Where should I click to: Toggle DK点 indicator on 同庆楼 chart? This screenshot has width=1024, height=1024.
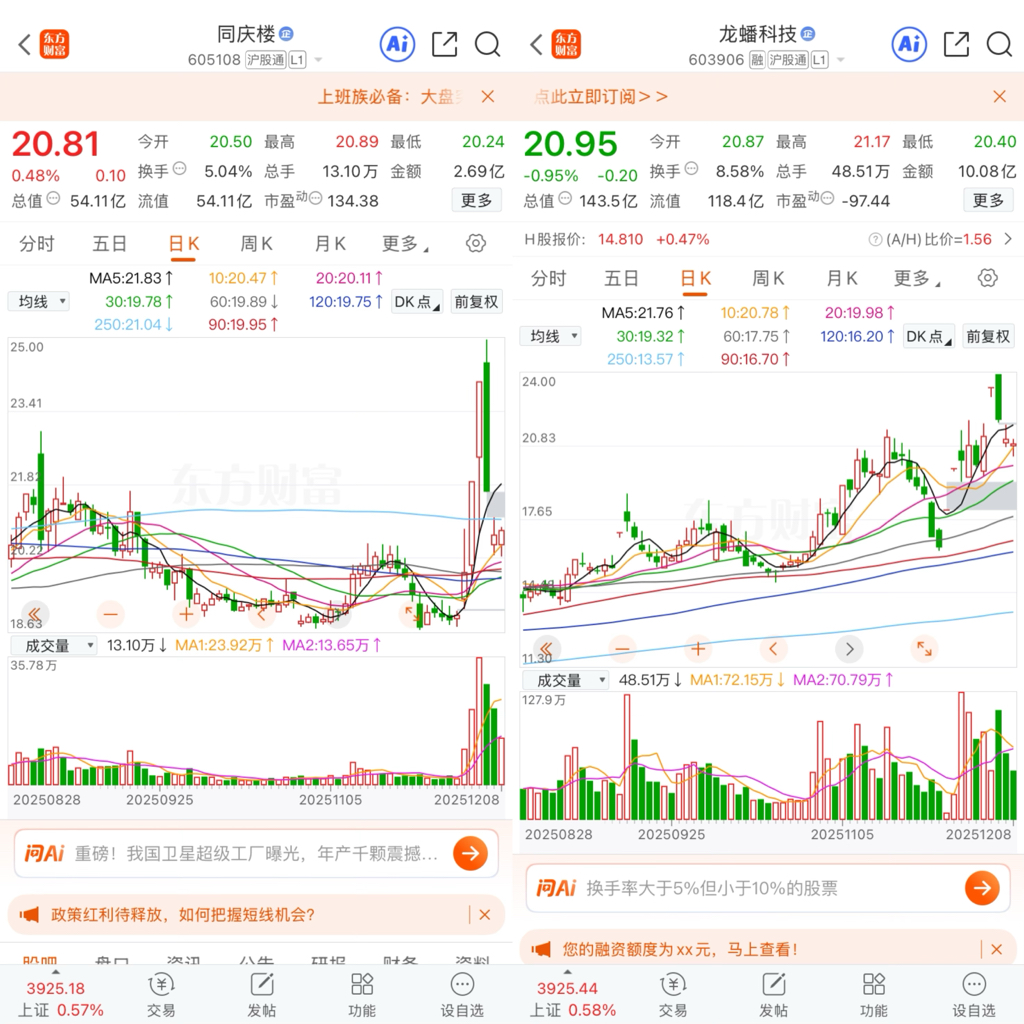[x=417, y=302]
